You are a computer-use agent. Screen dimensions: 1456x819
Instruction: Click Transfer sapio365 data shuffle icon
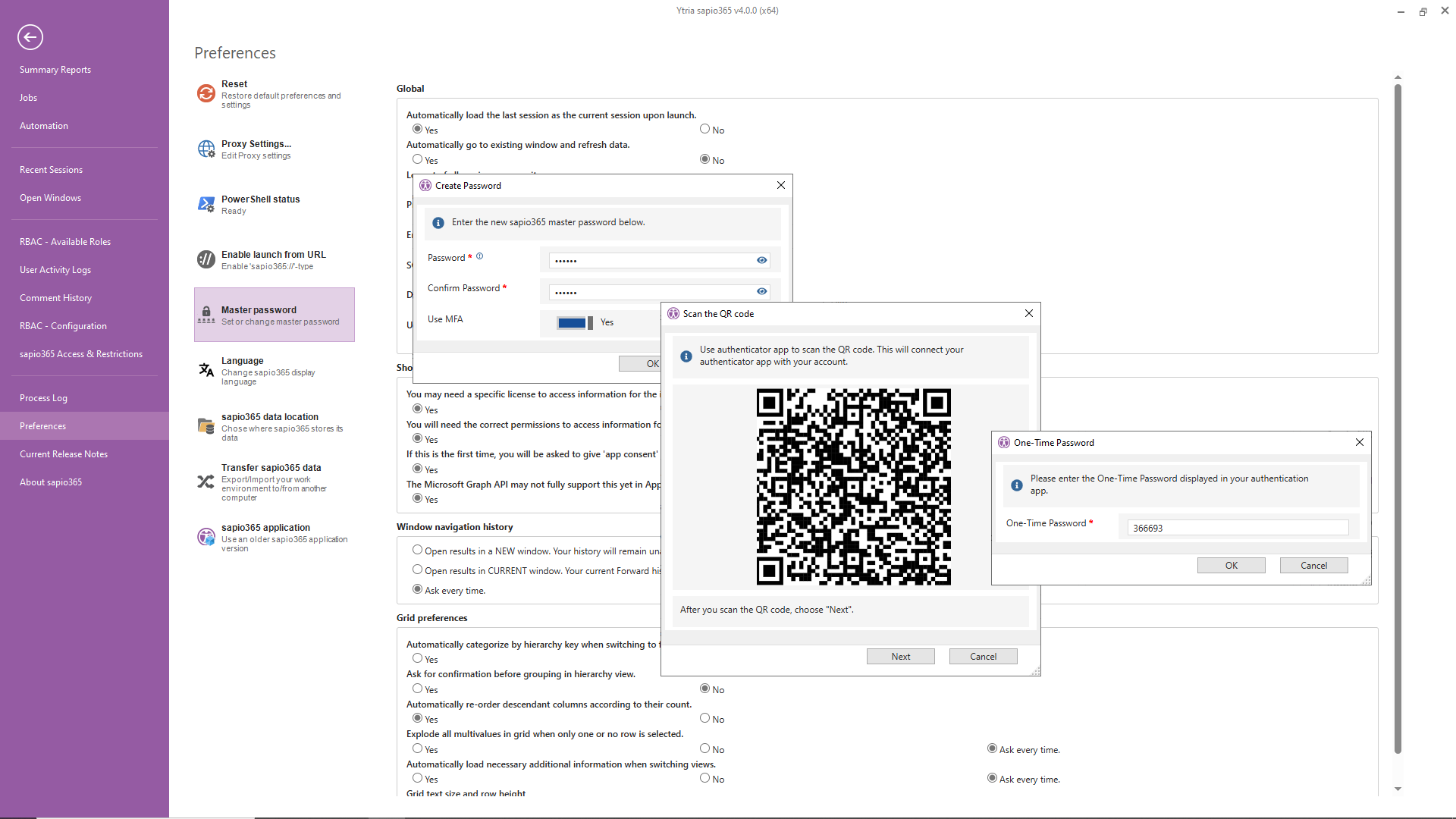pos(206,482)
